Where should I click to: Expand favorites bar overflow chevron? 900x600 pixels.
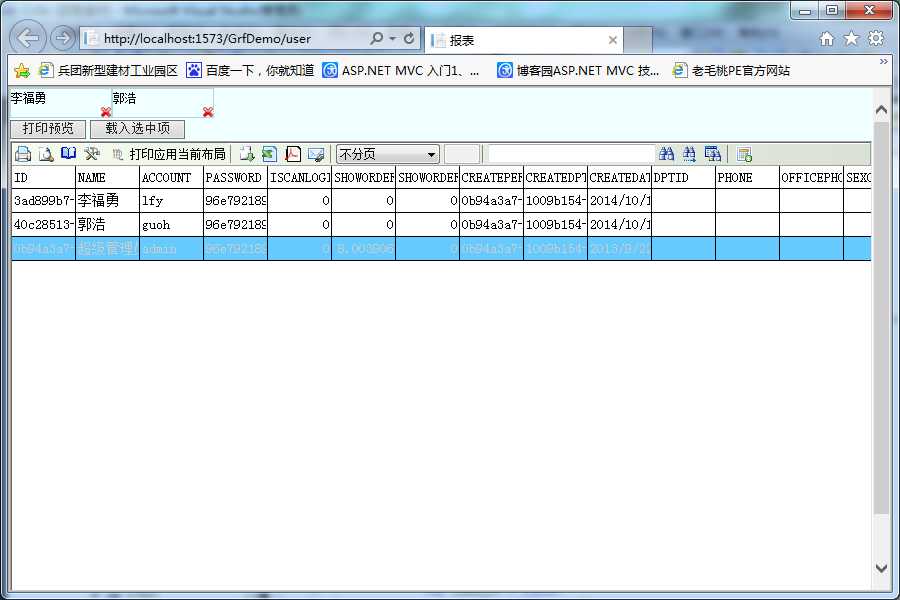[883, 61]
